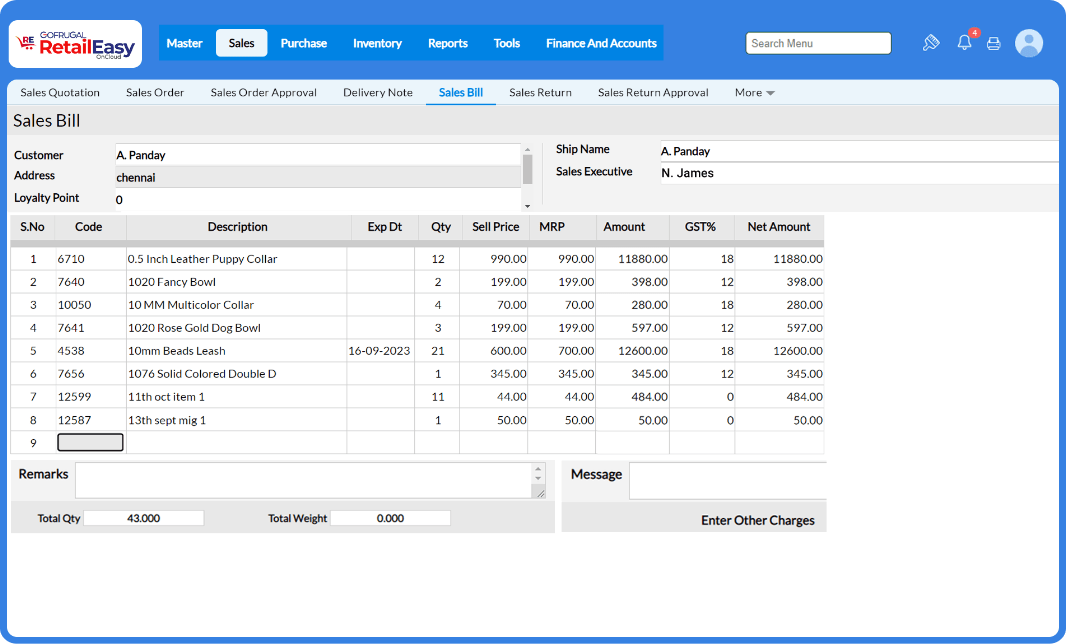This screenshot has width=1066, height=644.
Task: Switch to the Sales Return tab
Action: 540,93
